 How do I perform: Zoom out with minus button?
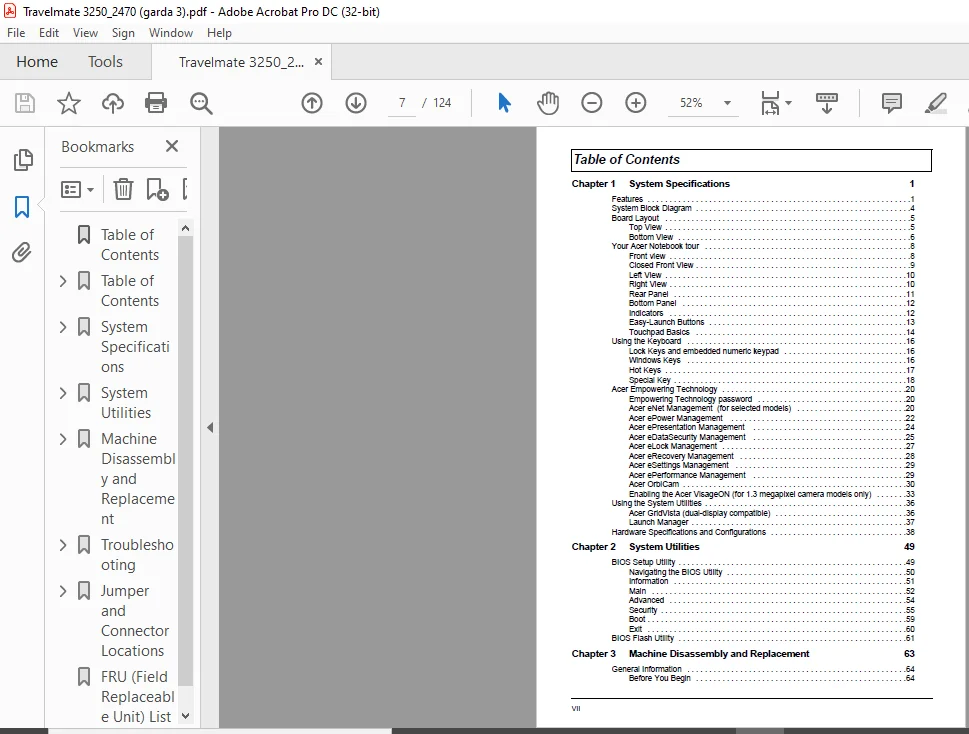[x=591, y=103]
